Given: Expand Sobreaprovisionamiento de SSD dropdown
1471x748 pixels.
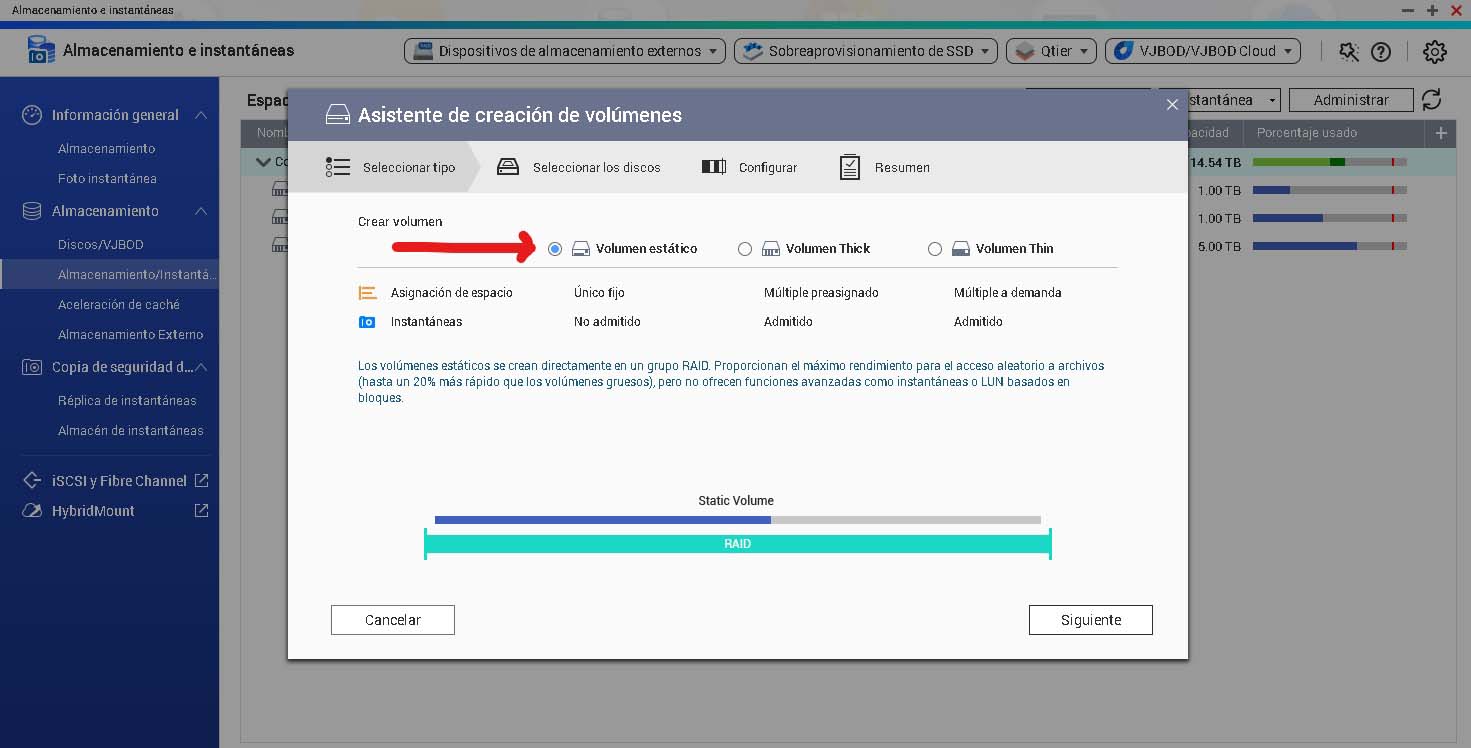Looking at the screenshot, I should 865,51.
